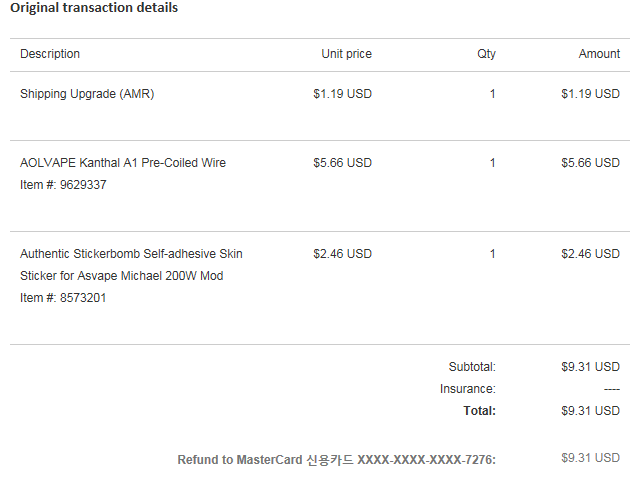
Task: Click the Sticker for Asvape Michael 200W Mod line
Action: click(121, 276)
